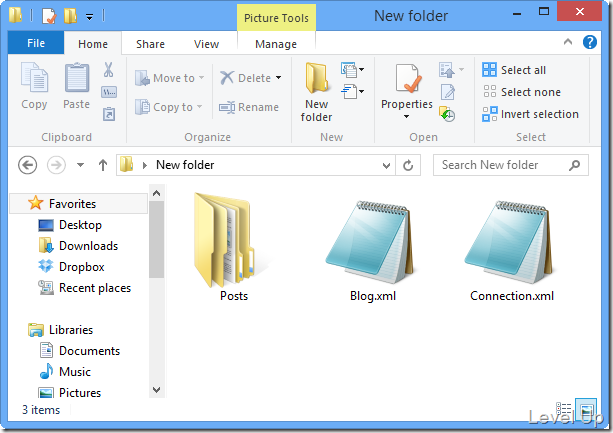This screenshot has width=613, height=433.
Task: Select the Blog.xml file
Action: (x=373, y=250)
